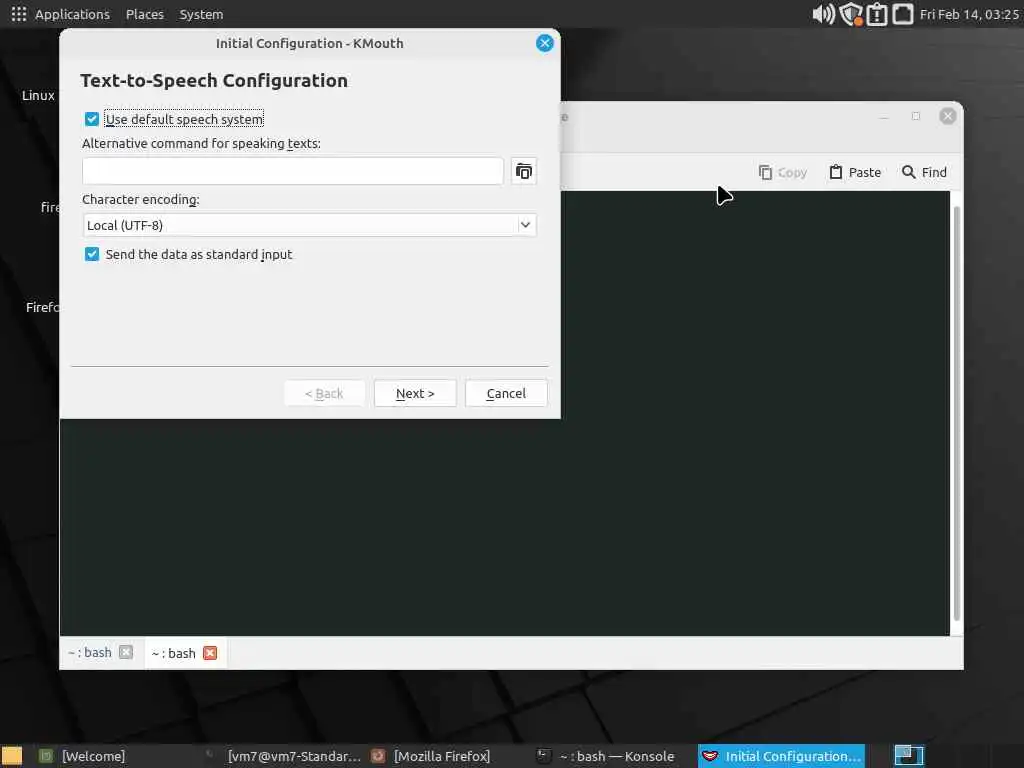Close the first bash tab with its X icon
Image resolution: width=1024 pixels, height=768 pixels.
(126, 652)
